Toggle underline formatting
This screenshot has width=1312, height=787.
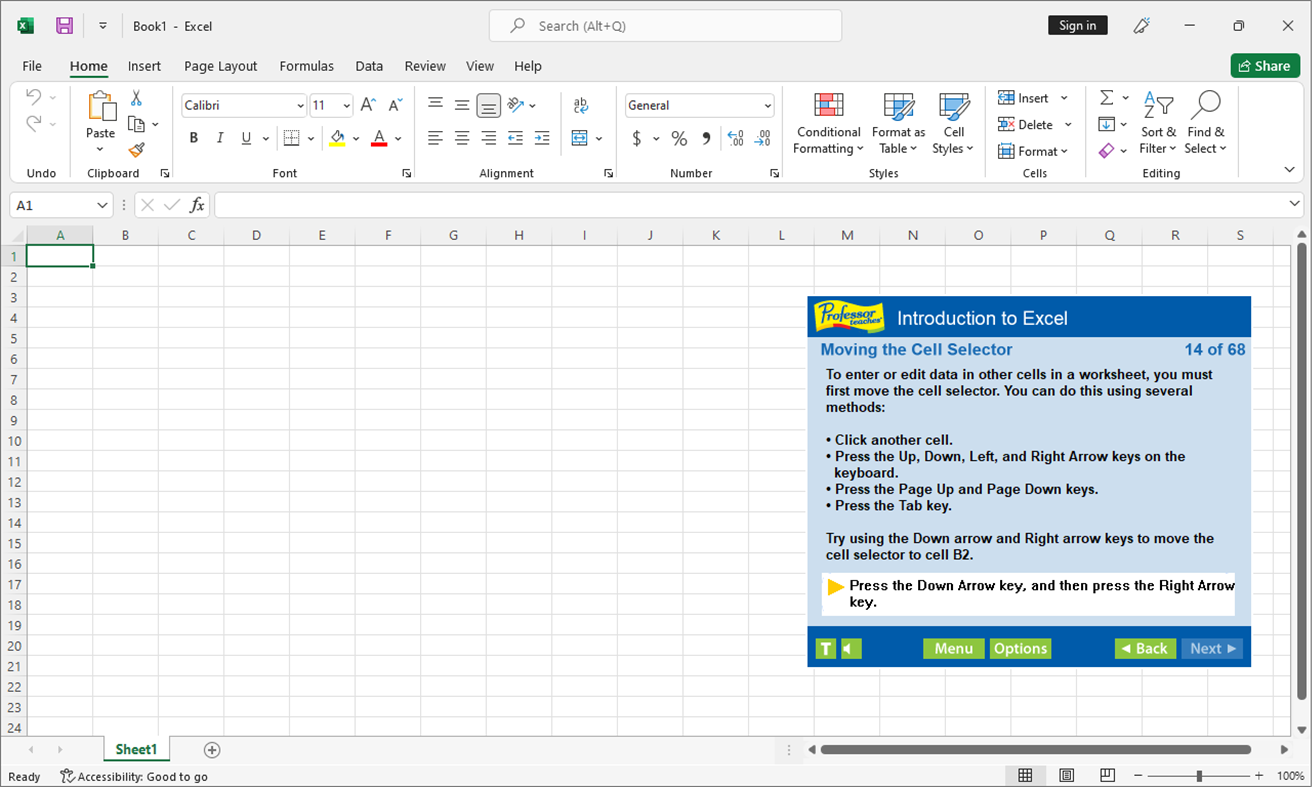244,137
